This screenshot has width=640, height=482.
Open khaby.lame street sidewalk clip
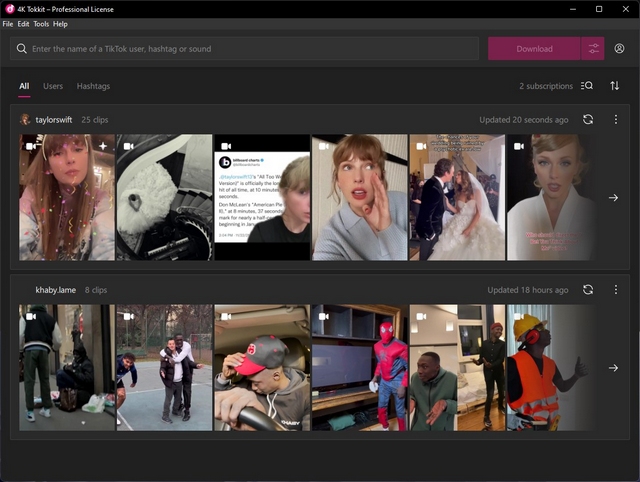[x=67, y=367]
